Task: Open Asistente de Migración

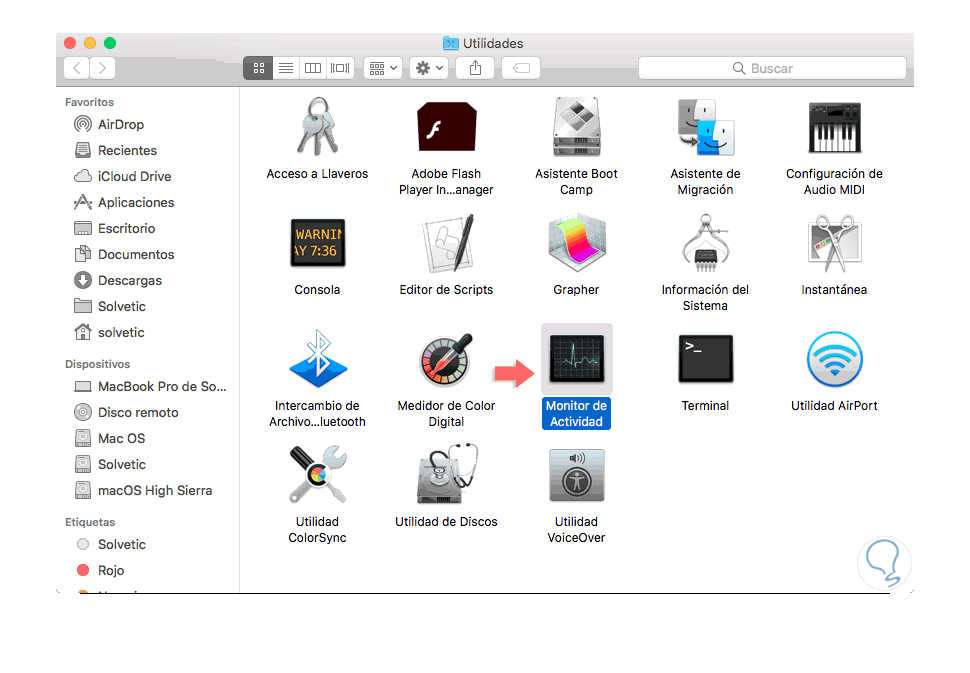Action: (705, 127)
